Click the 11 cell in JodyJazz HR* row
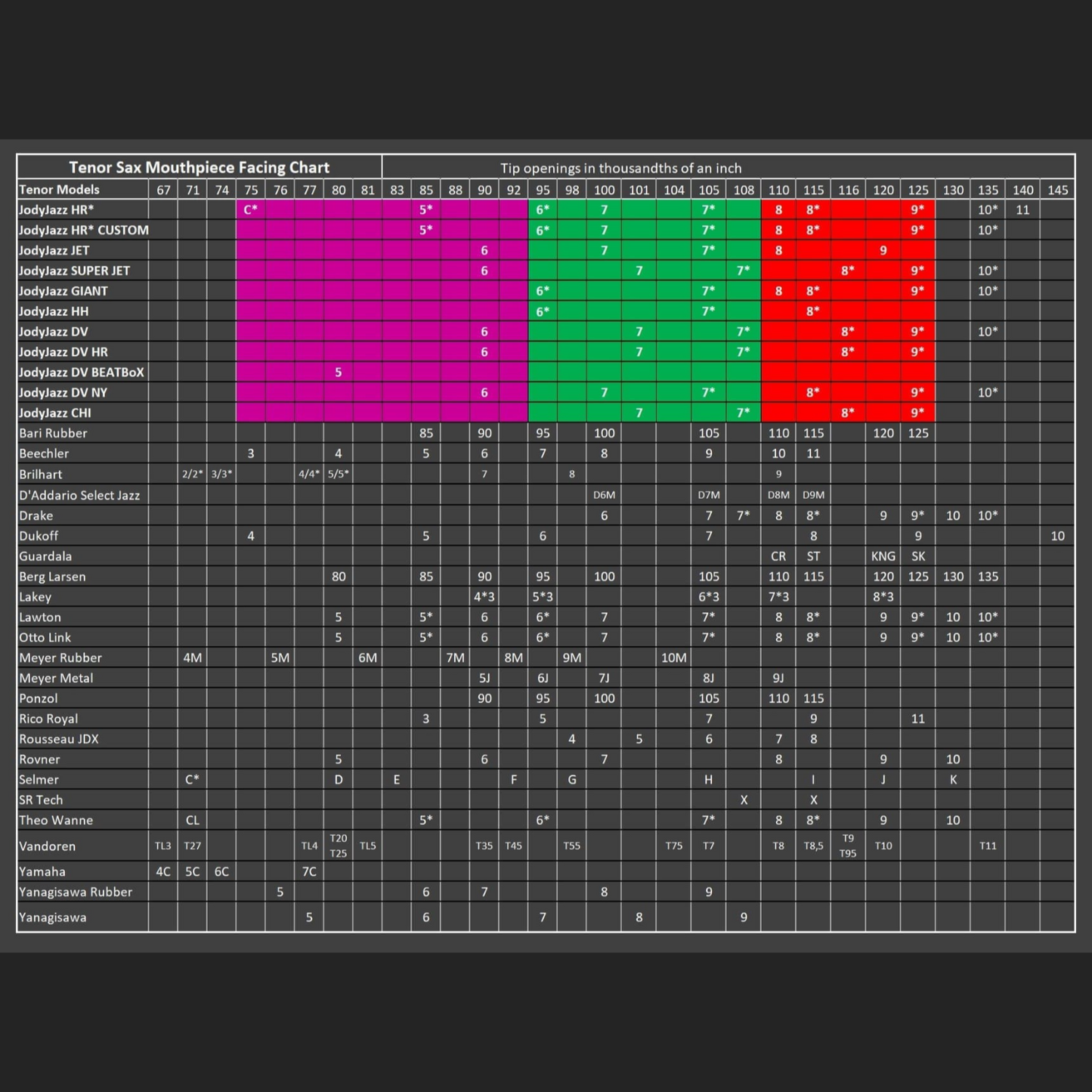 pos(1022,210)
